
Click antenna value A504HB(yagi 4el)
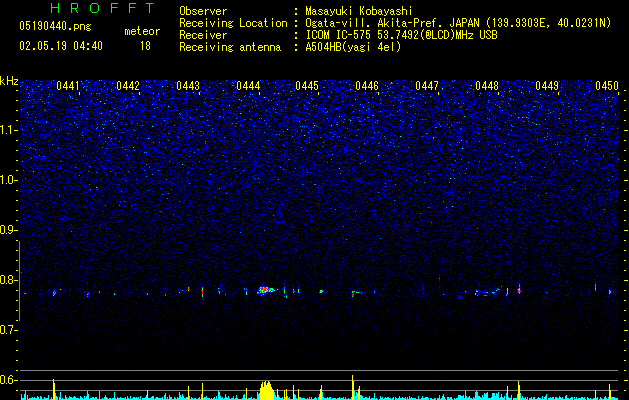point(353,47)
